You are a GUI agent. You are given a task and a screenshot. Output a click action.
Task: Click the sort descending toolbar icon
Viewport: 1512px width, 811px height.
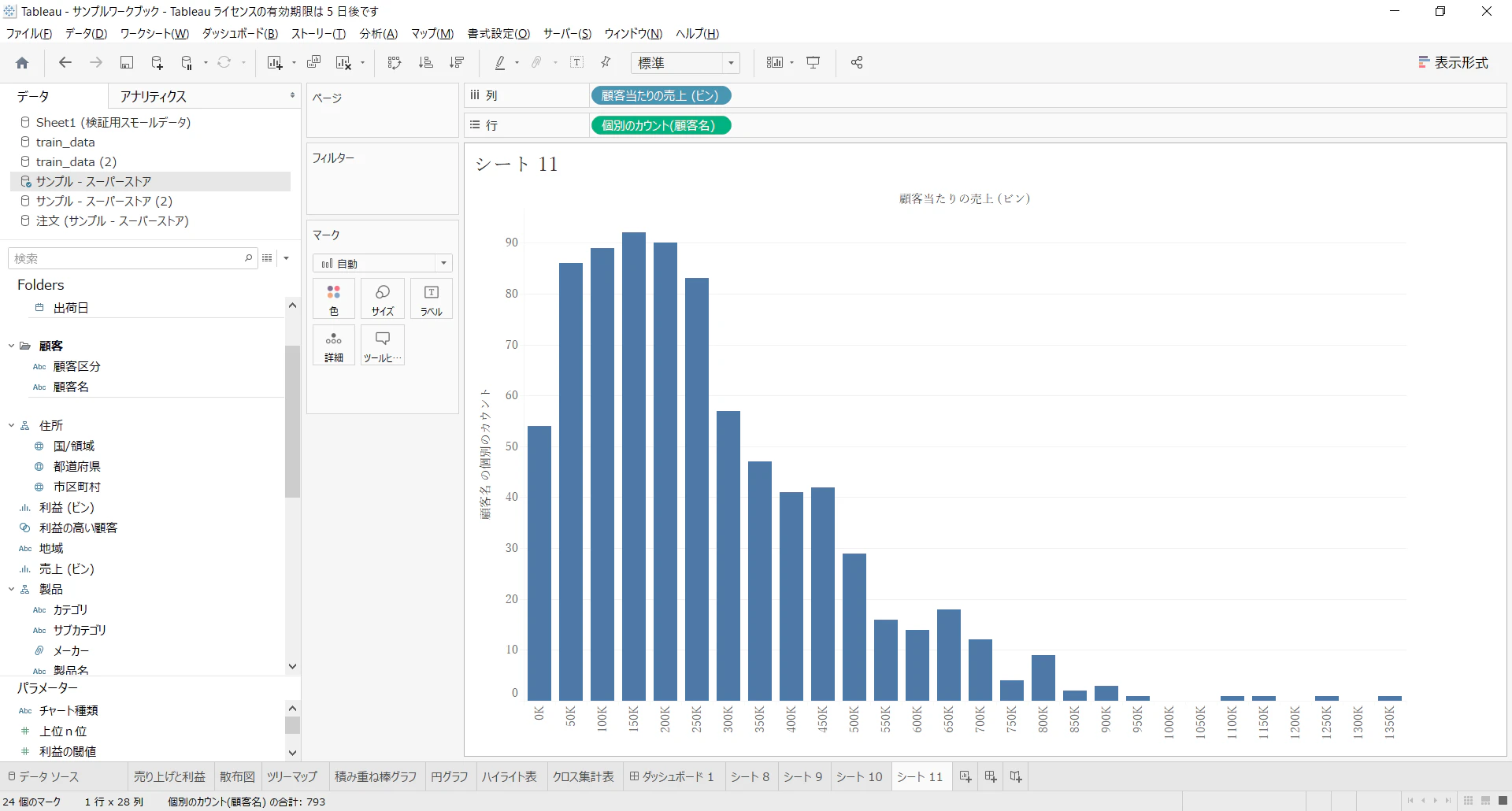457,62
